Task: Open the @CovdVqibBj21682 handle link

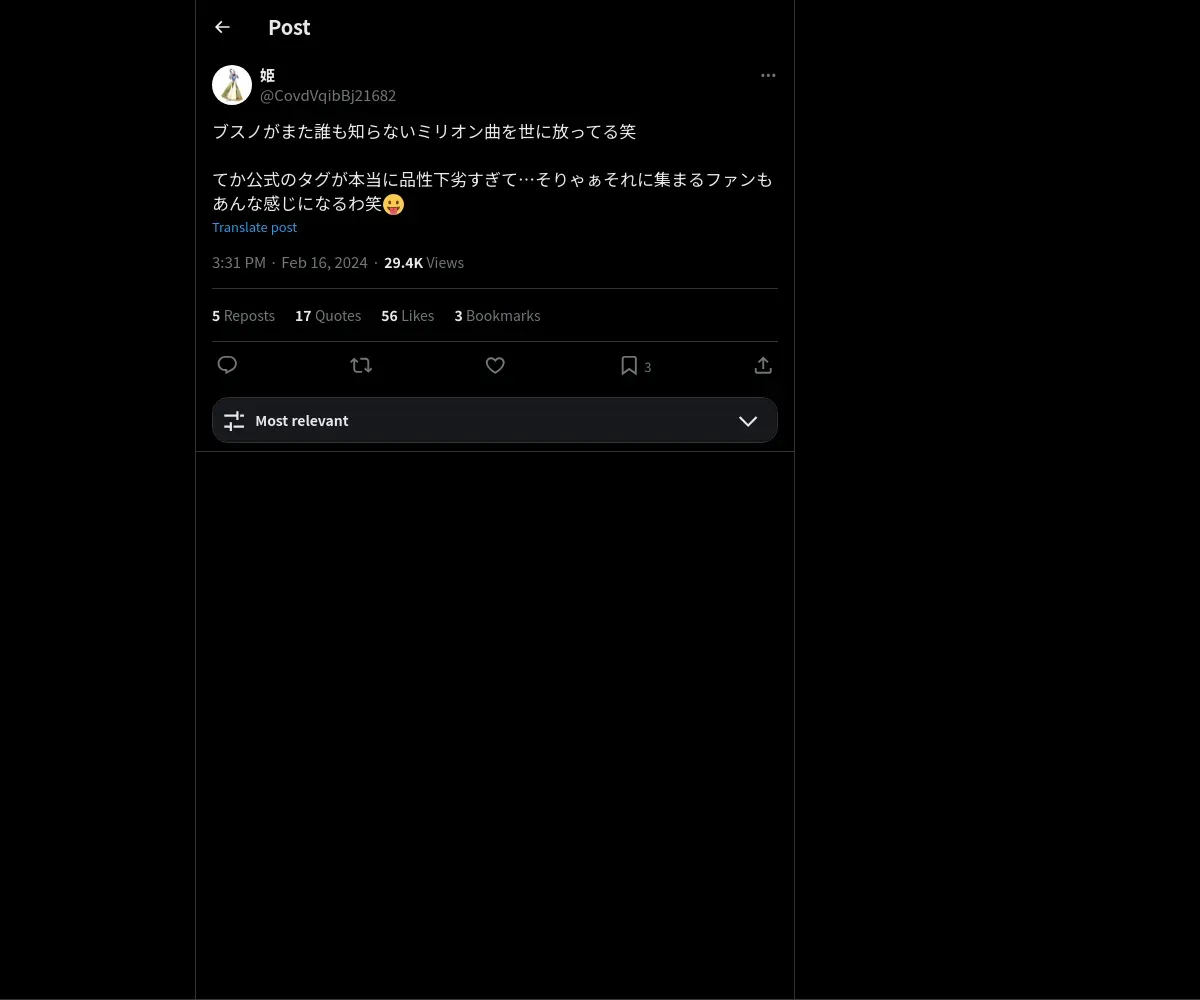Action: 328,95
